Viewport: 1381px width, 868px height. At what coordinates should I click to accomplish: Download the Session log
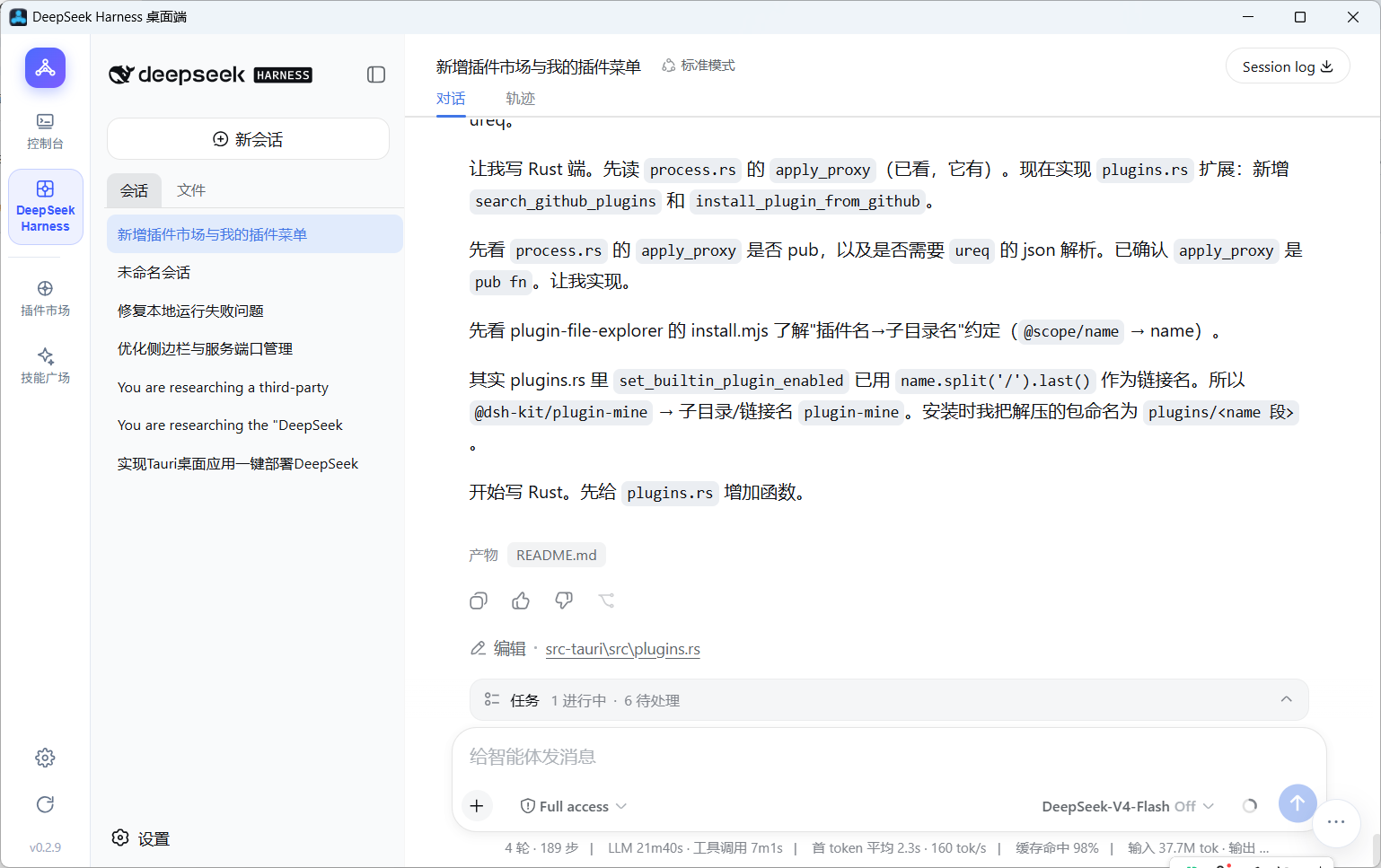[1288, 66]
